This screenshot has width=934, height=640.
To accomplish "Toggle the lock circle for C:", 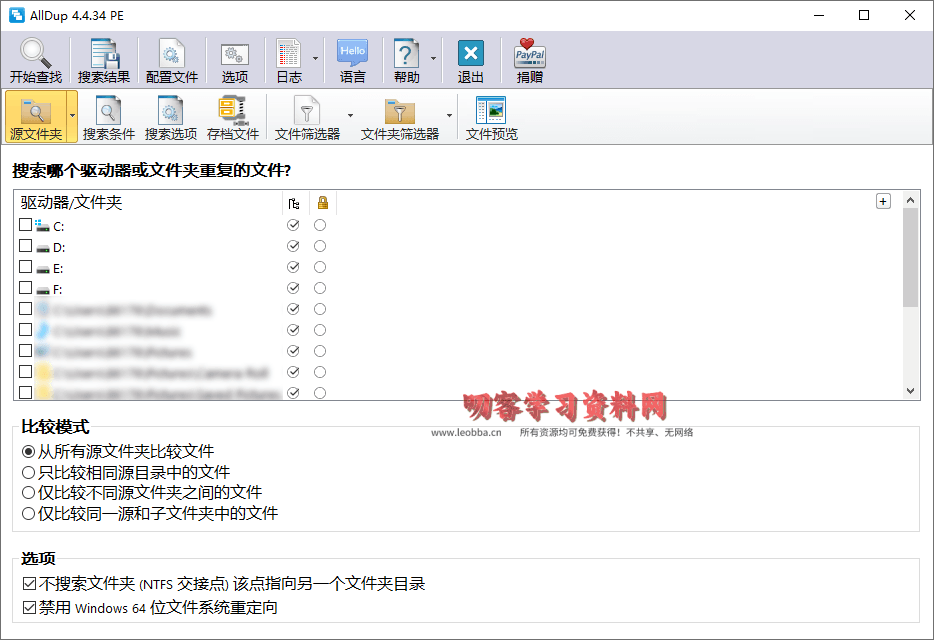I will (x=320, y=225).
